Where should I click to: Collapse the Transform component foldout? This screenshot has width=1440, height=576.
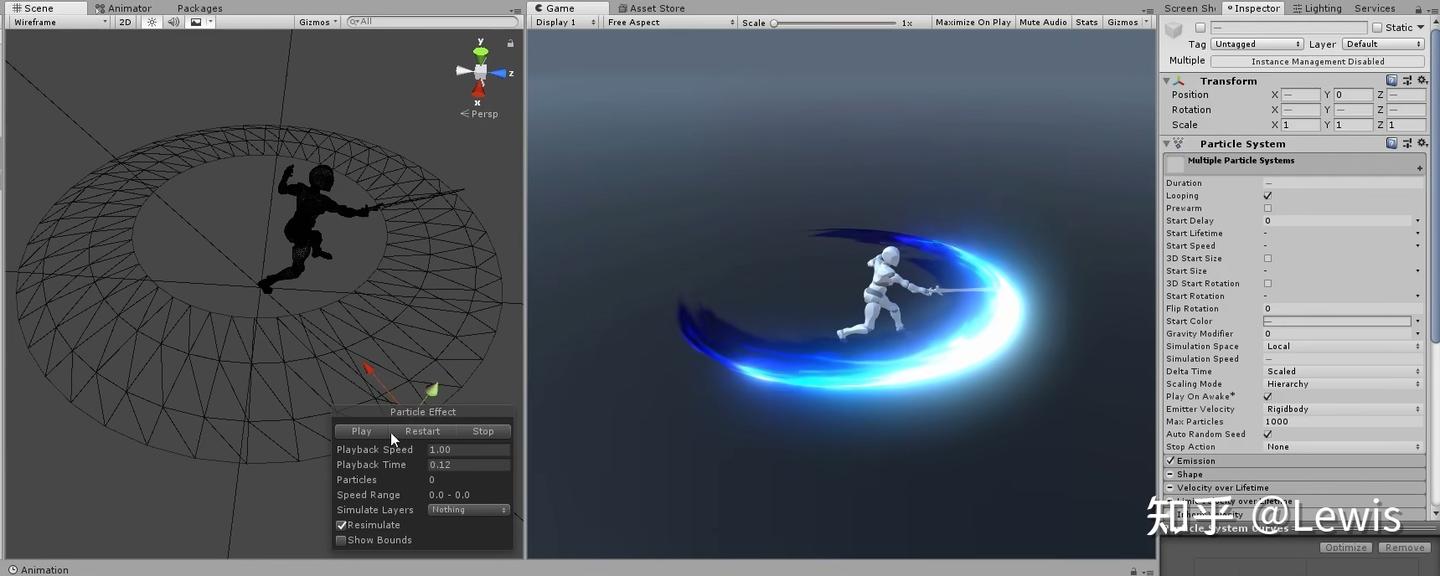tap(1167, 81)
